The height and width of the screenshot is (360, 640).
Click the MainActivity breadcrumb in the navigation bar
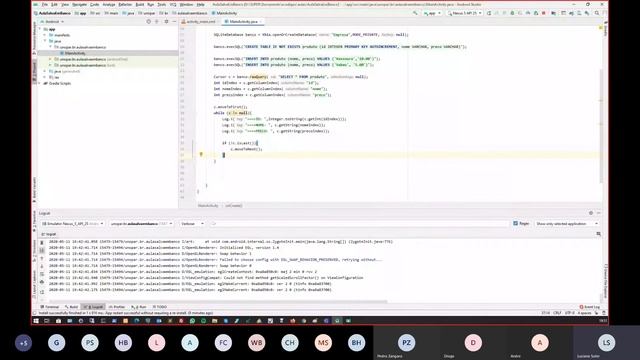[224, 13]
